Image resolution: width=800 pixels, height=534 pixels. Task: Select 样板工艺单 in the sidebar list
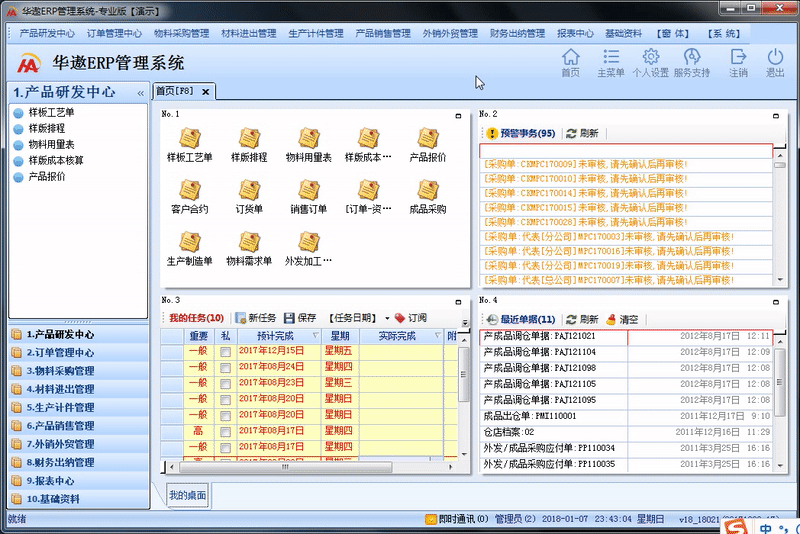(x=51, y=113)
